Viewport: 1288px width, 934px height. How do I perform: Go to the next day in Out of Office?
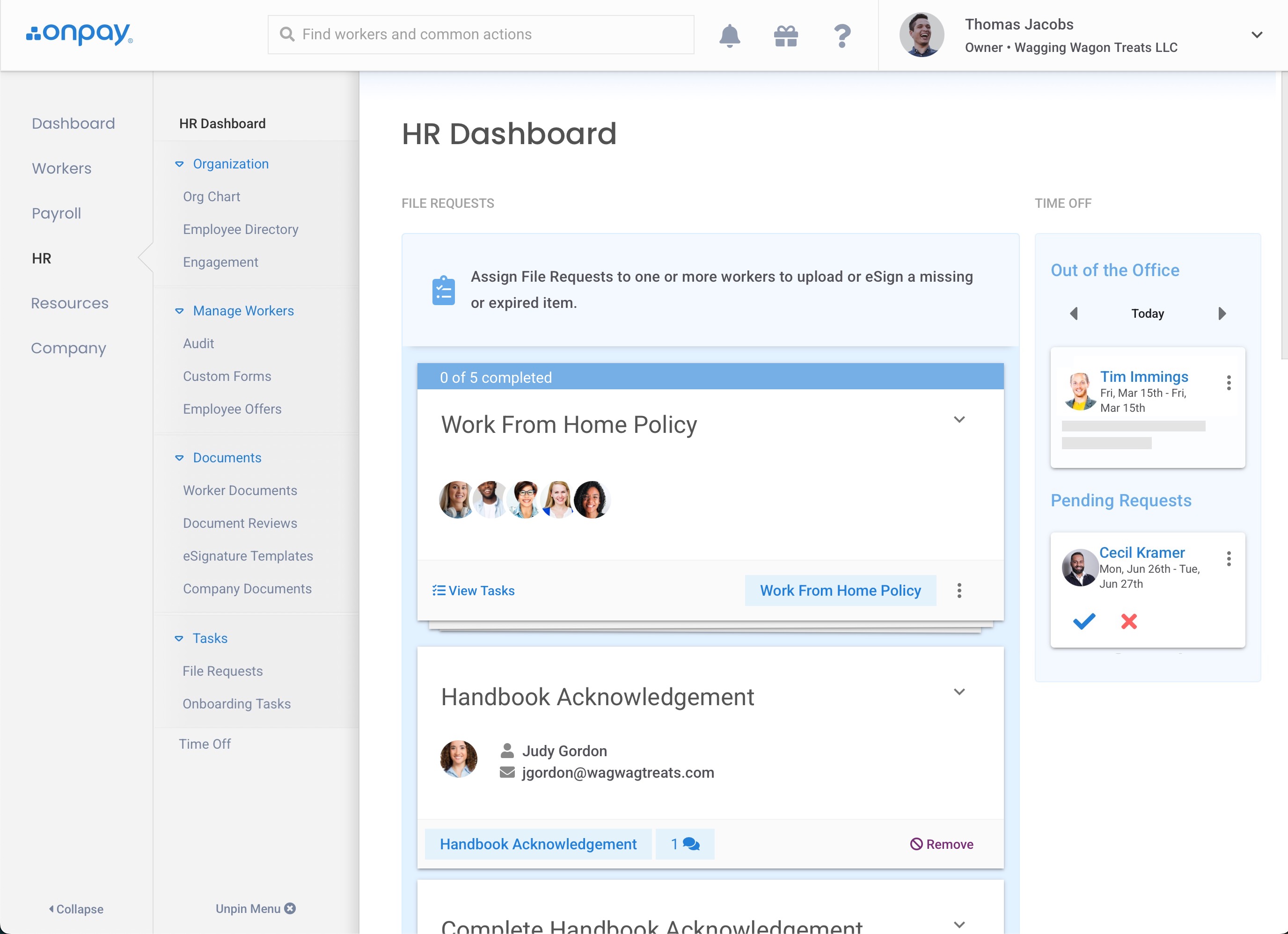[x=1222, y=314]
